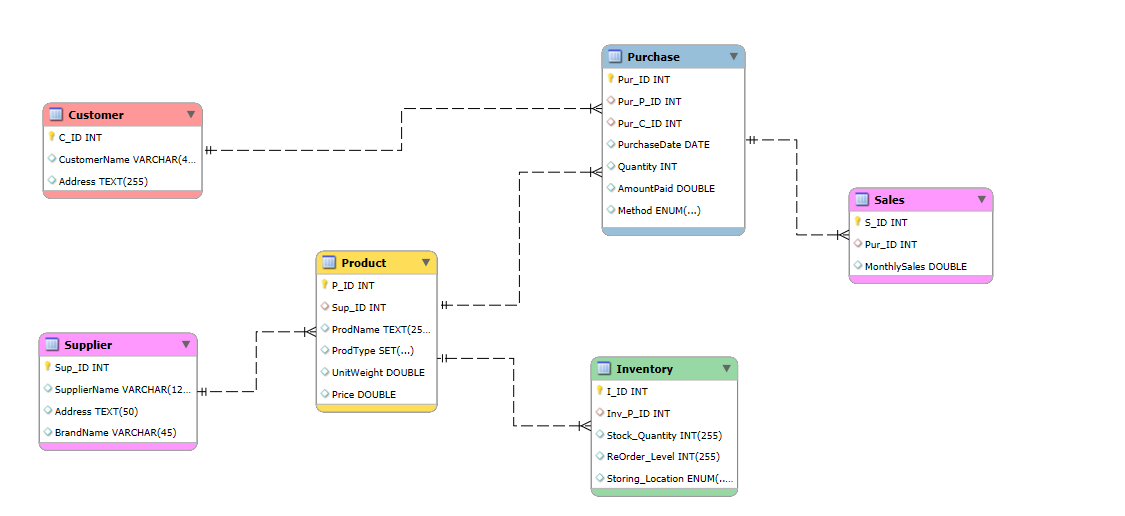Click the diamond icon beside BrandName VARCHAR(45)
The height and width of the screenshot is (516, 1125).
pyautogui.click(x=48, y=432)
